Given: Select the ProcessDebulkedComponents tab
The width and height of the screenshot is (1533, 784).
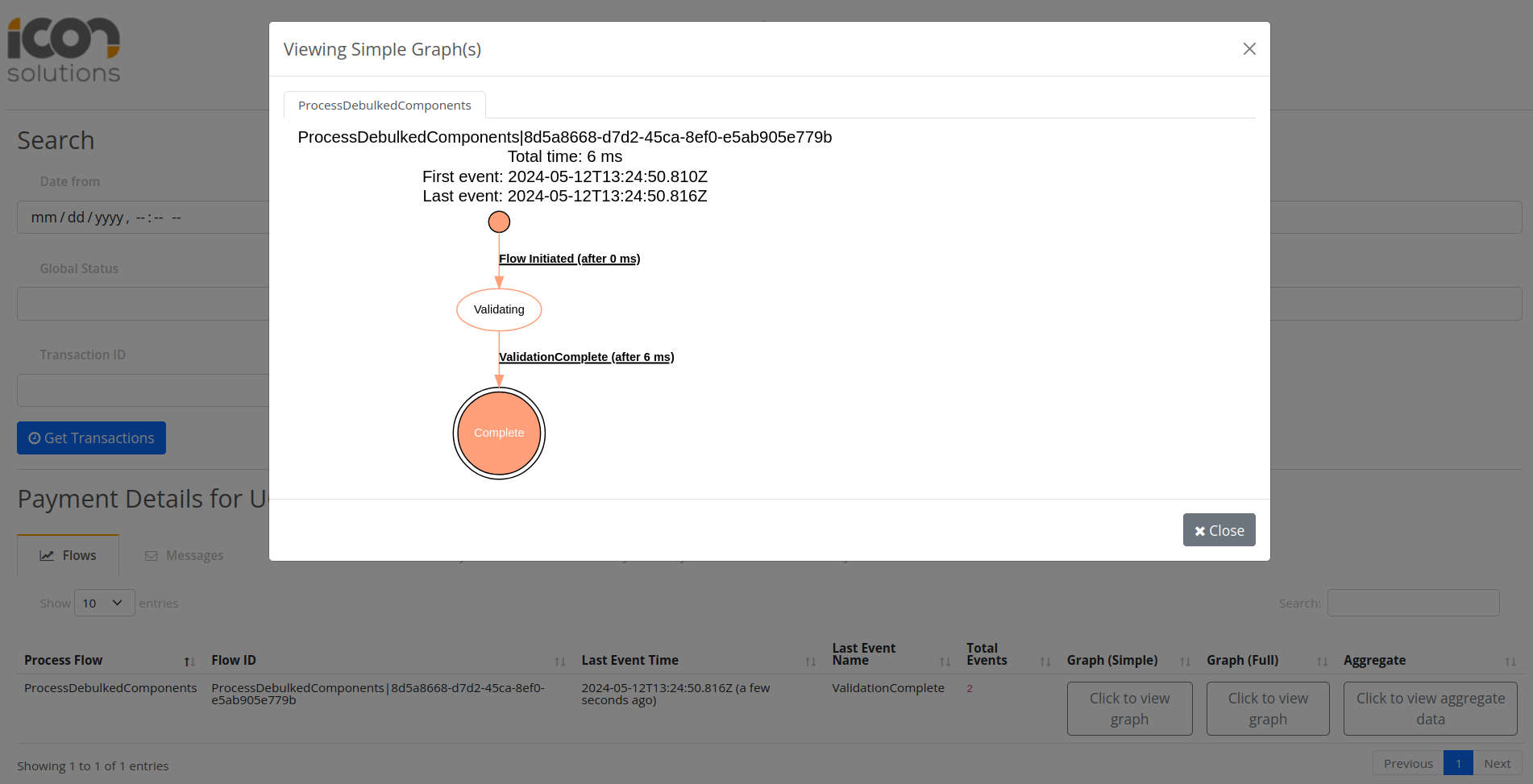Looking at the screenshot, I should [384, 106].
